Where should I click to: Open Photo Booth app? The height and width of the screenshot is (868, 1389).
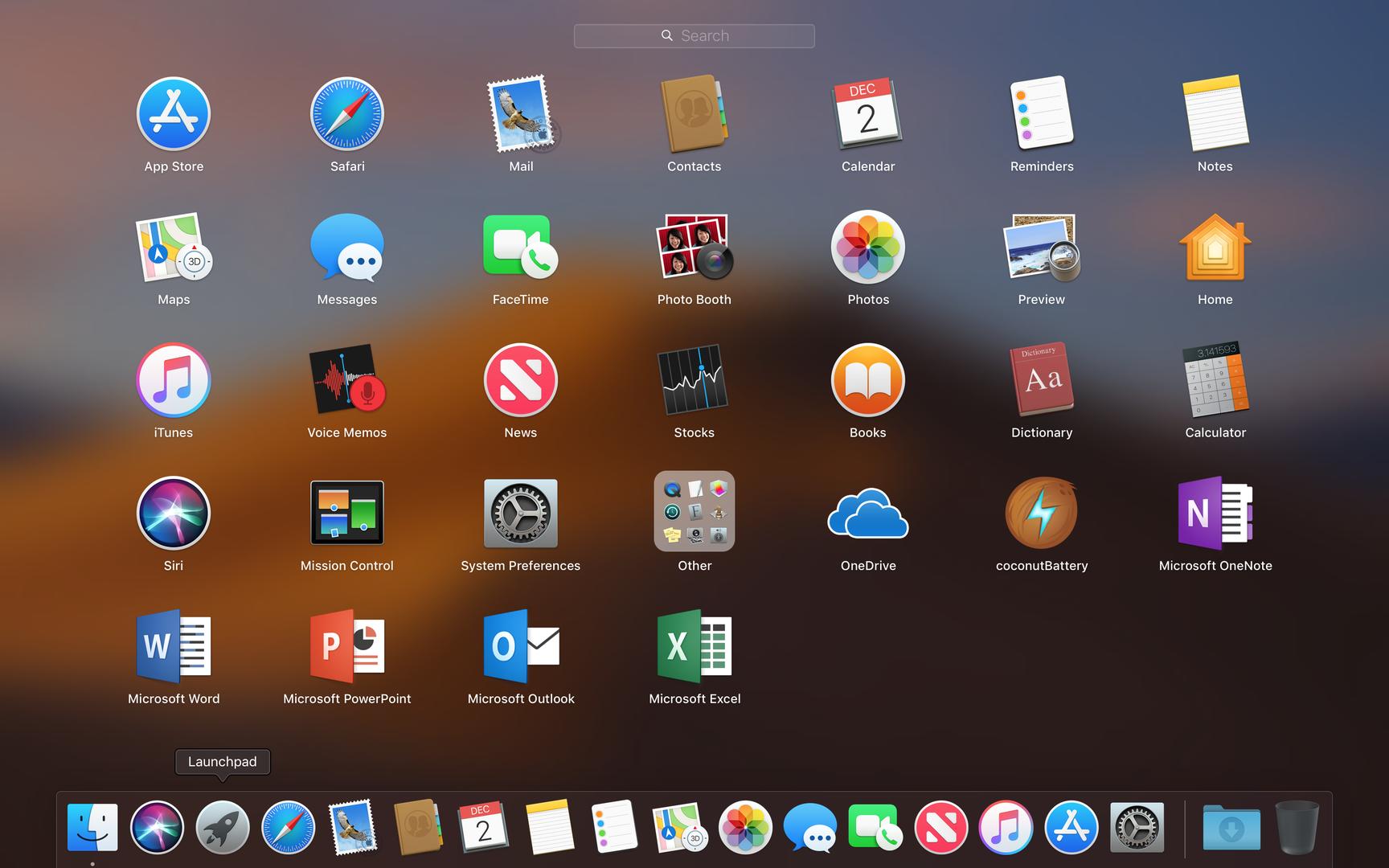tap(694, 247)
